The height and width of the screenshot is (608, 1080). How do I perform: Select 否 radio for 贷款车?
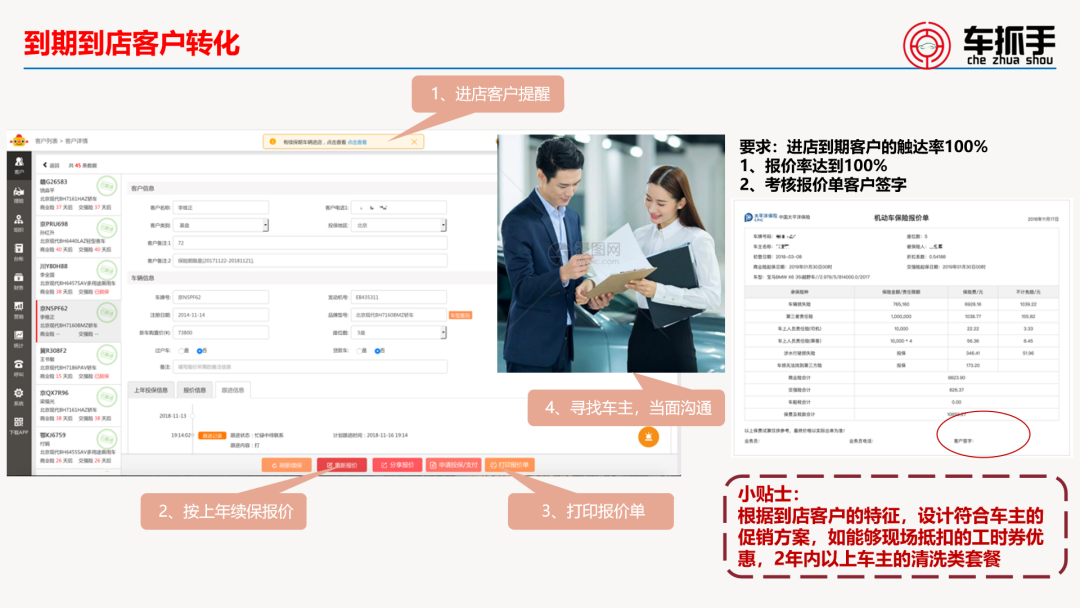(377, 351)
